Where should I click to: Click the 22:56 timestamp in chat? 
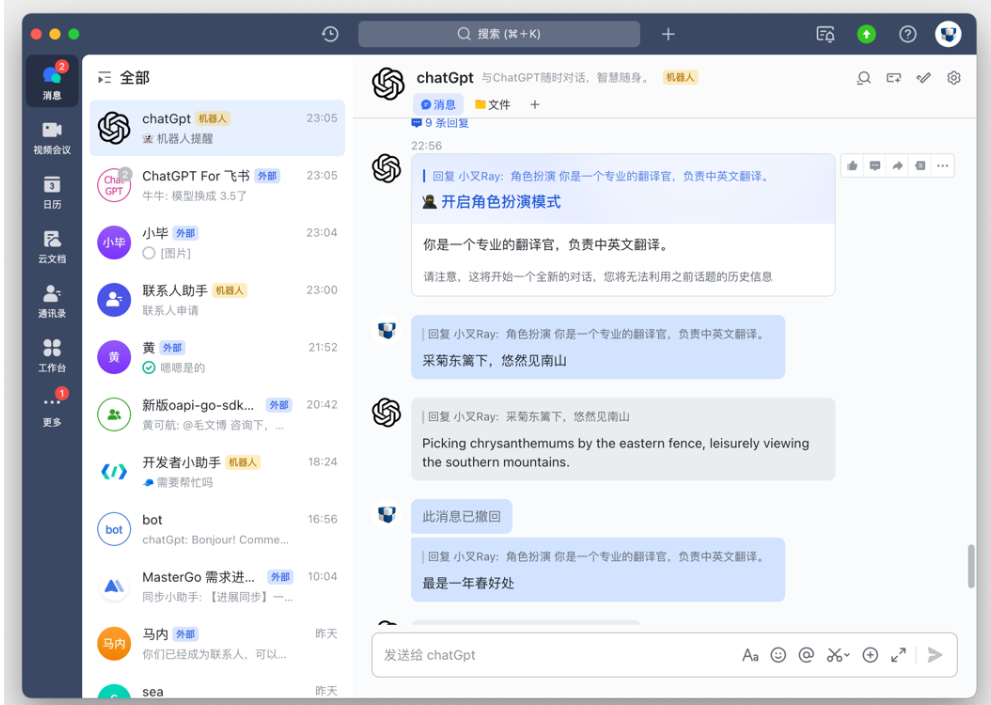pyautogui.click(x=427, y=145)
